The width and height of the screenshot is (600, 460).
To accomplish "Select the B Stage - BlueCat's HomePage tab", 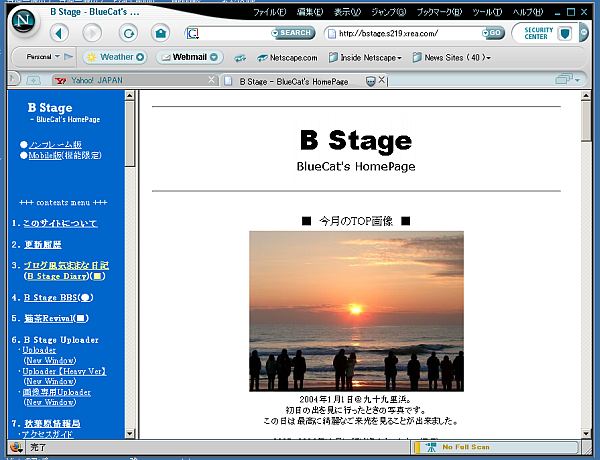I will point(293,82).
